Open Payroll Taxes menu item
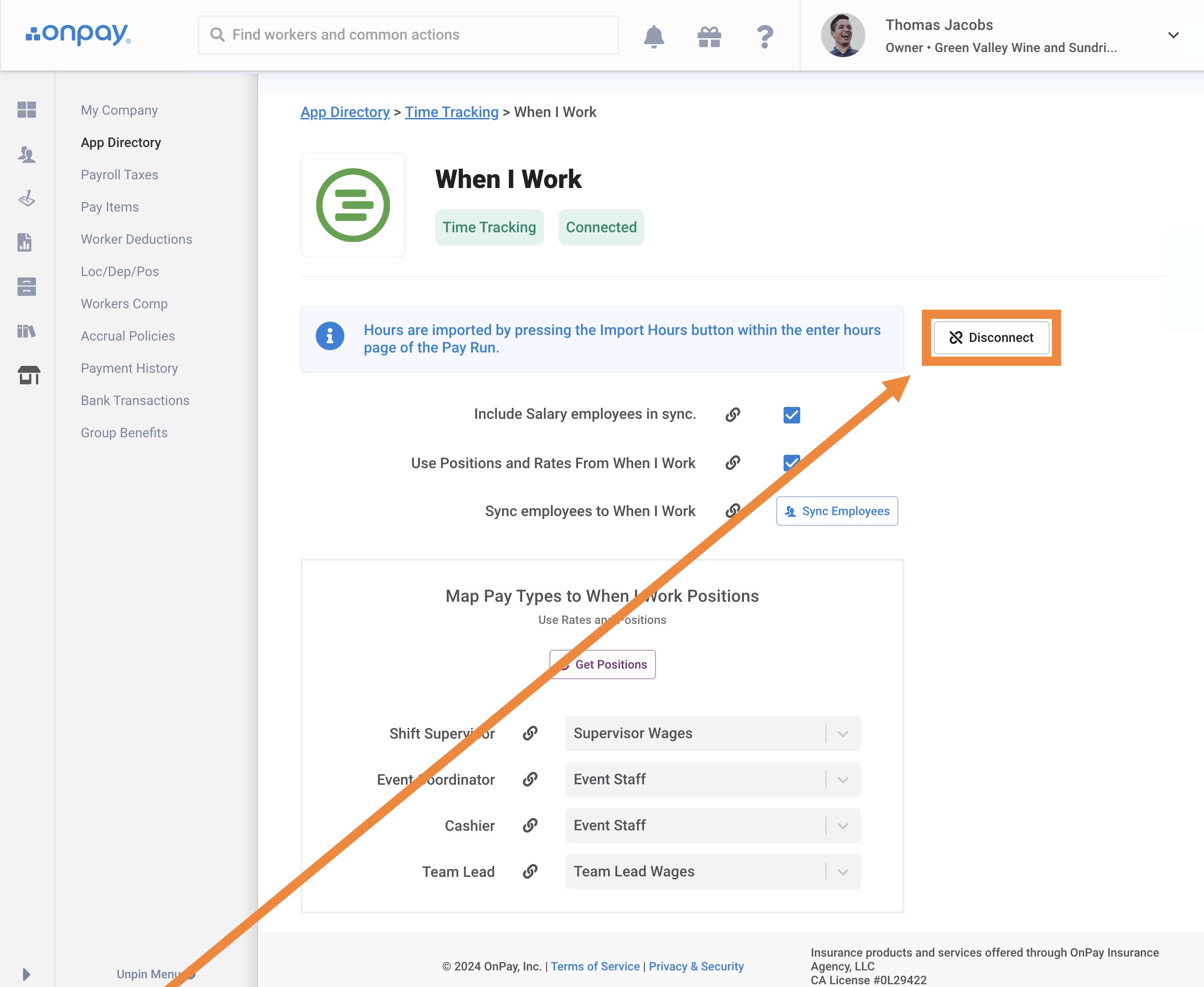 click(119, 175)
